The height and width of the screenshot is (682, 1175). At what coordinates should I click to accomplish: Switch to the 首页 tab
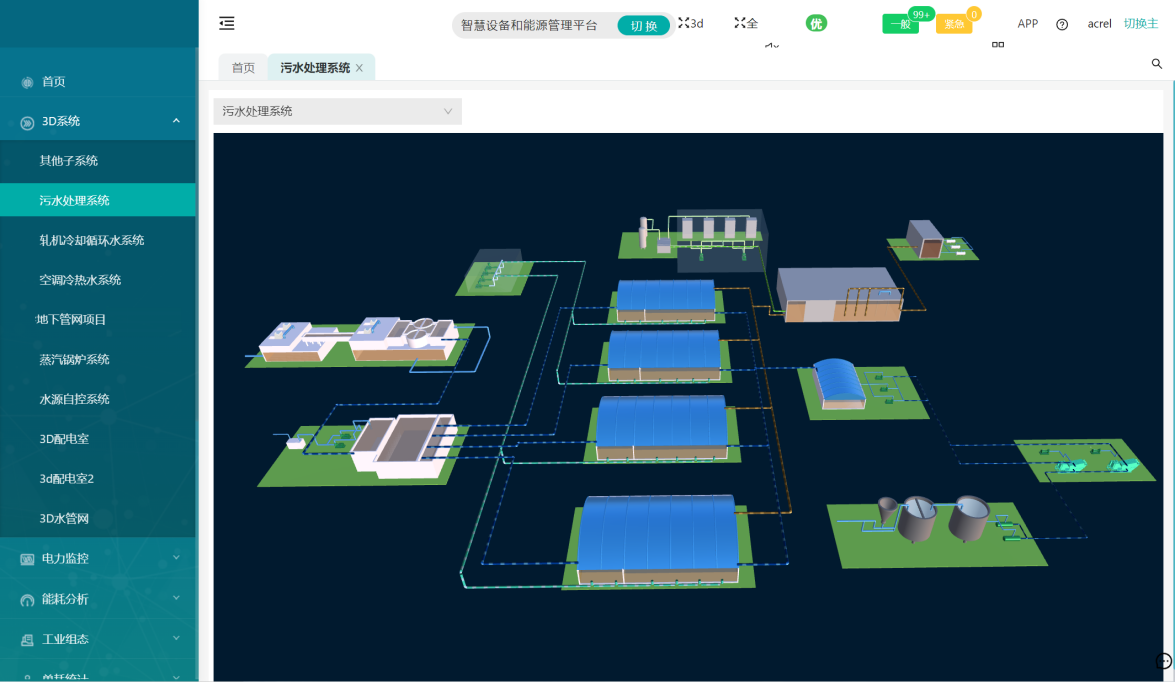(243, 68)
